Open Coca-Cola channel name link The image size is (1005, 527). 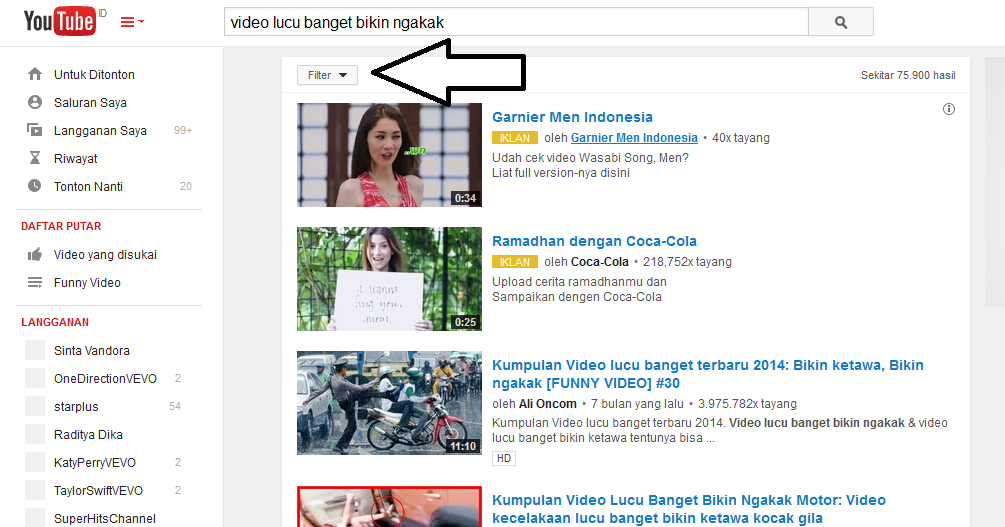(x=599, y=262)
